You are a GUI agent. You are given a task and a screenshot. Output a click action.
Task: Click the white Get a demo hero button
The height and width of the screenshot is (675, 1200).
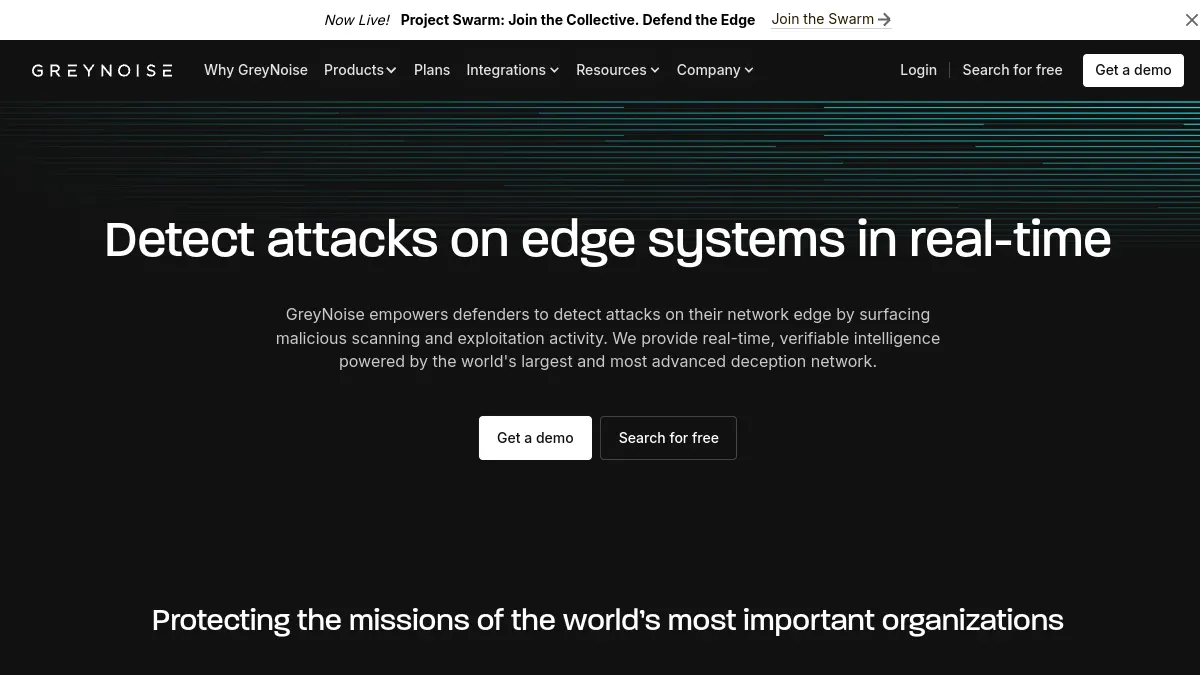[x=535, y=438]
